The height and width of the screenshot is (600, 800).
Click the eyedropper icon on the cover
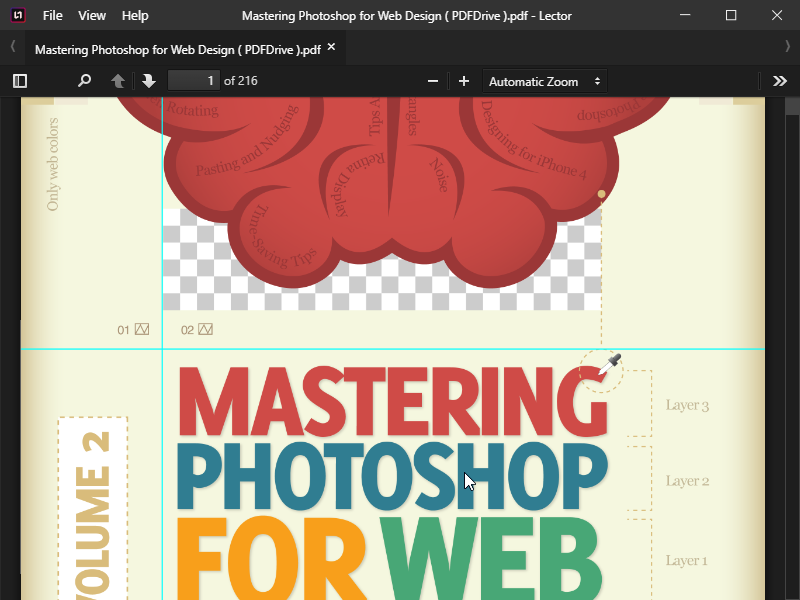(x=610, y=364)
